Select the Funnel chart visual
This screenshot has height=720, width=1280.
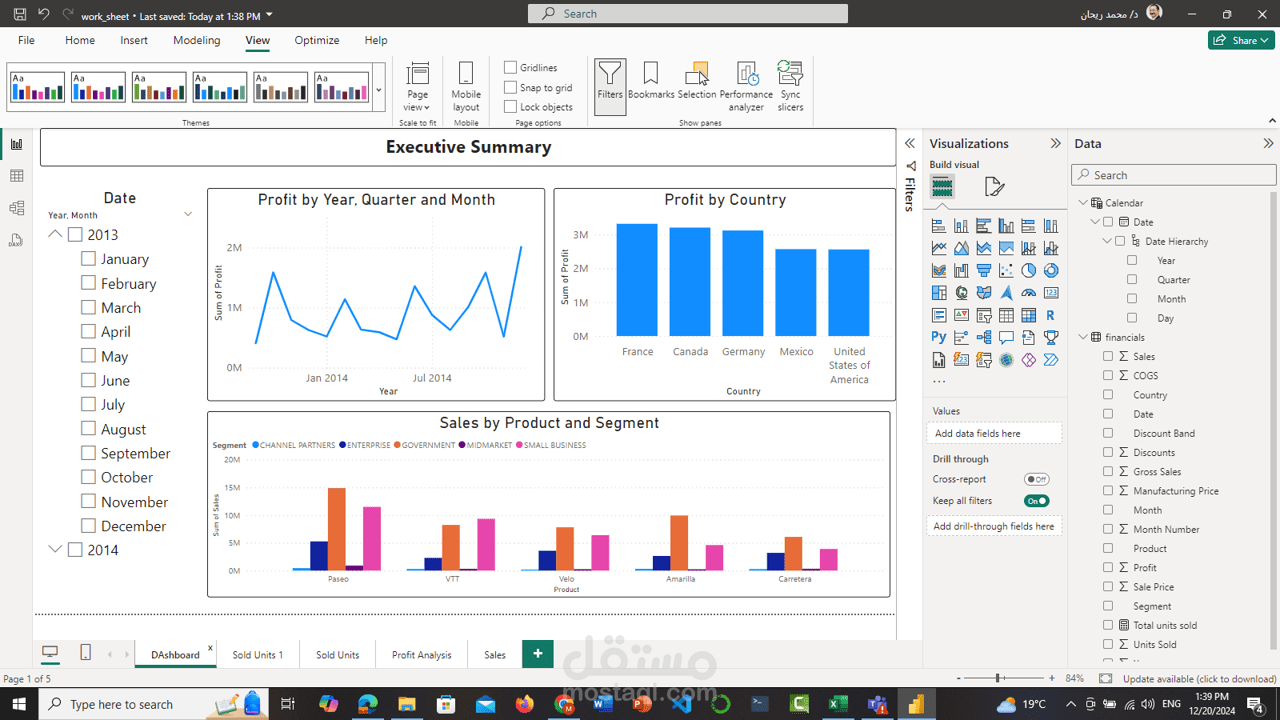984,270
